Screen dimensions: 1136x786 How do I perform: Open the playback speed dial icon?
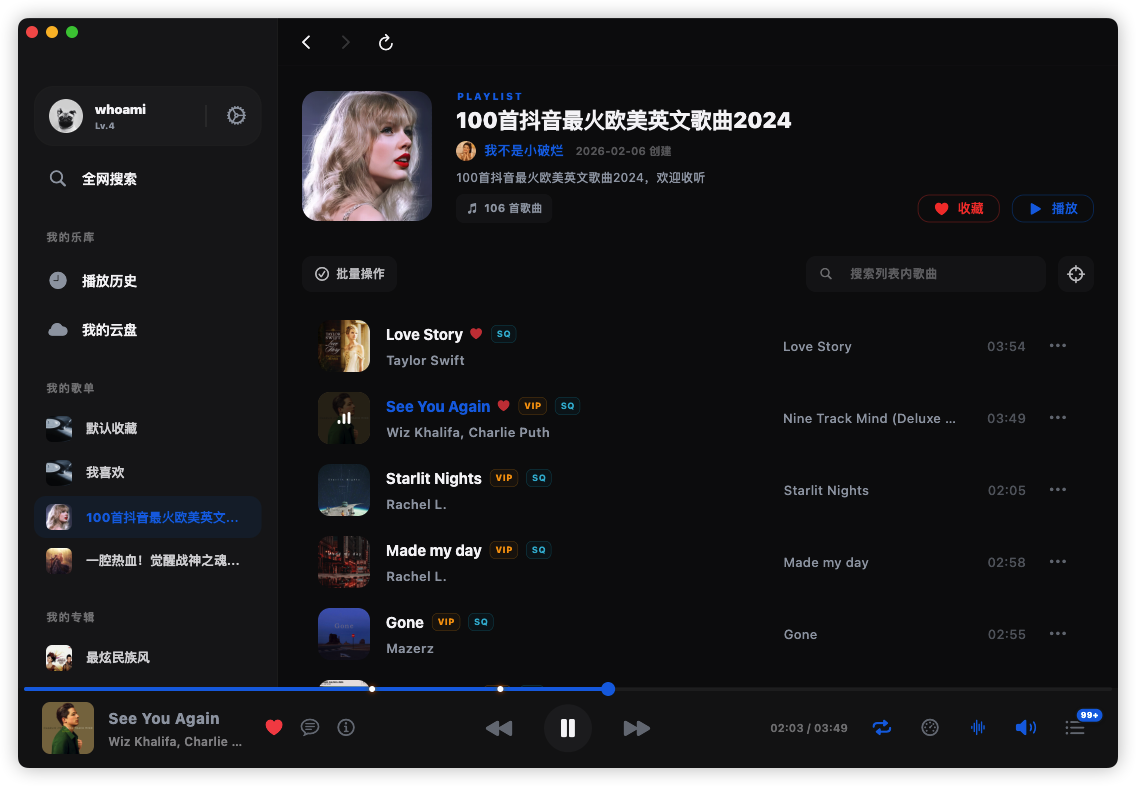[930, 727]
